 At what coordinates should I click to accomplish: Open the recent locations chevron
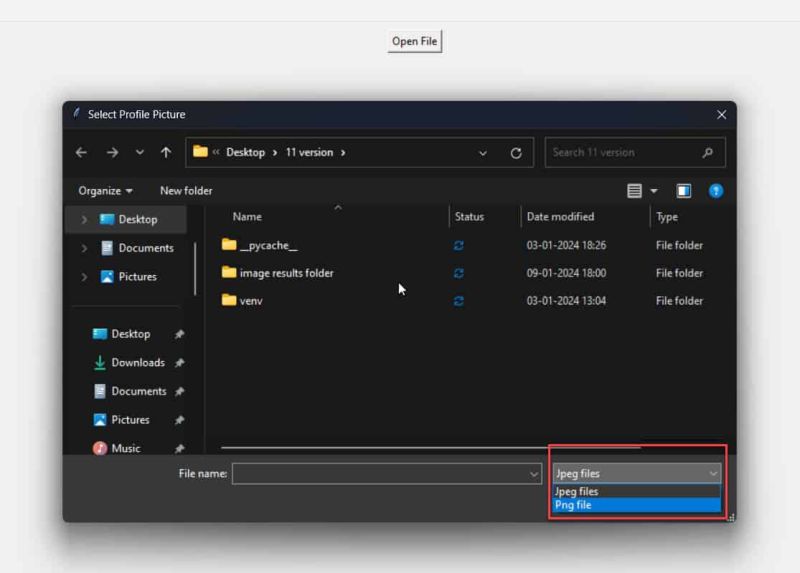click(x=139, y=152)
